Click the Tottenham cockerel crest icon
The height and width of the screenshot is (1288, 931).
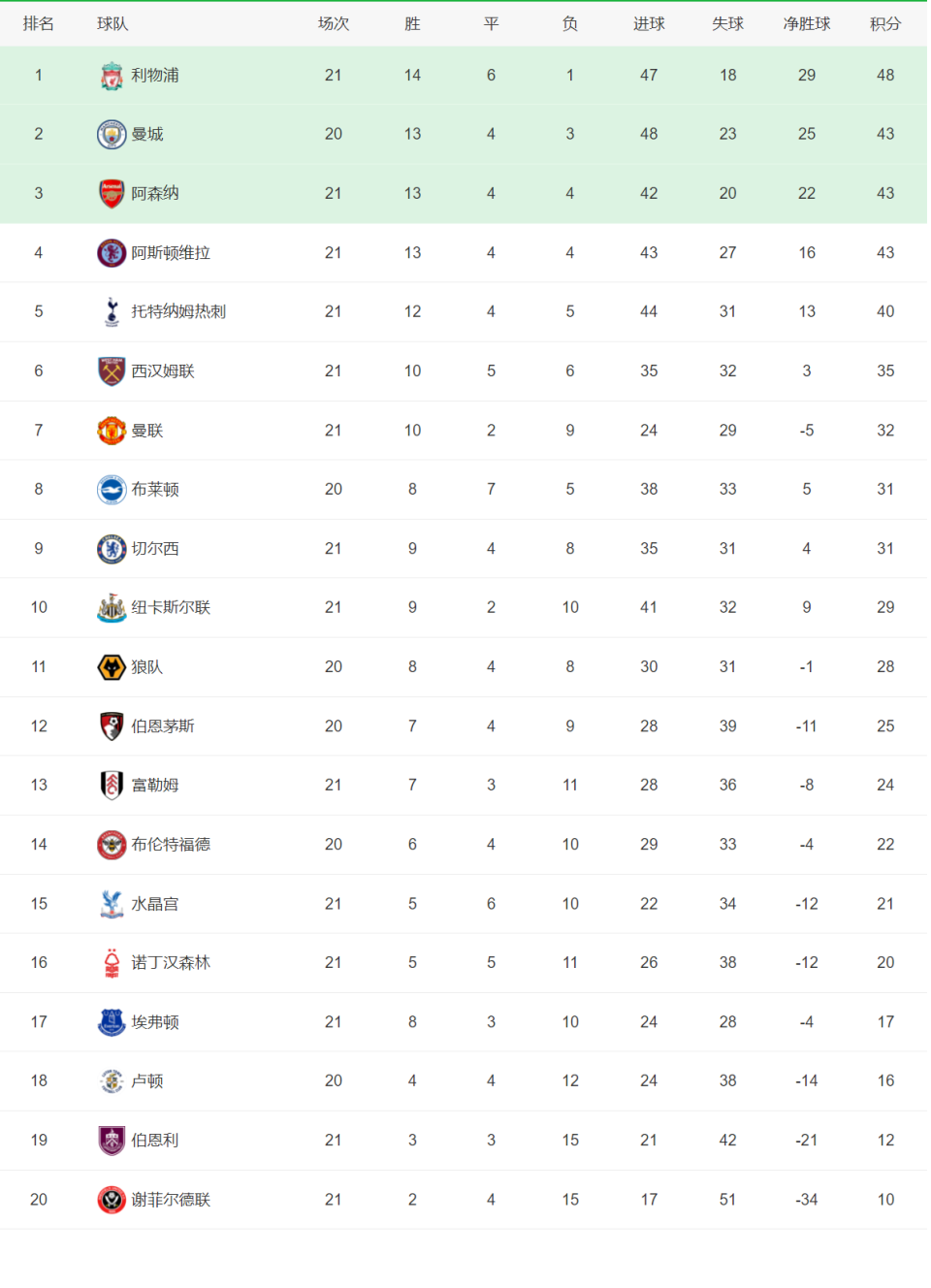pyautogui.click(x=112, y=311)
